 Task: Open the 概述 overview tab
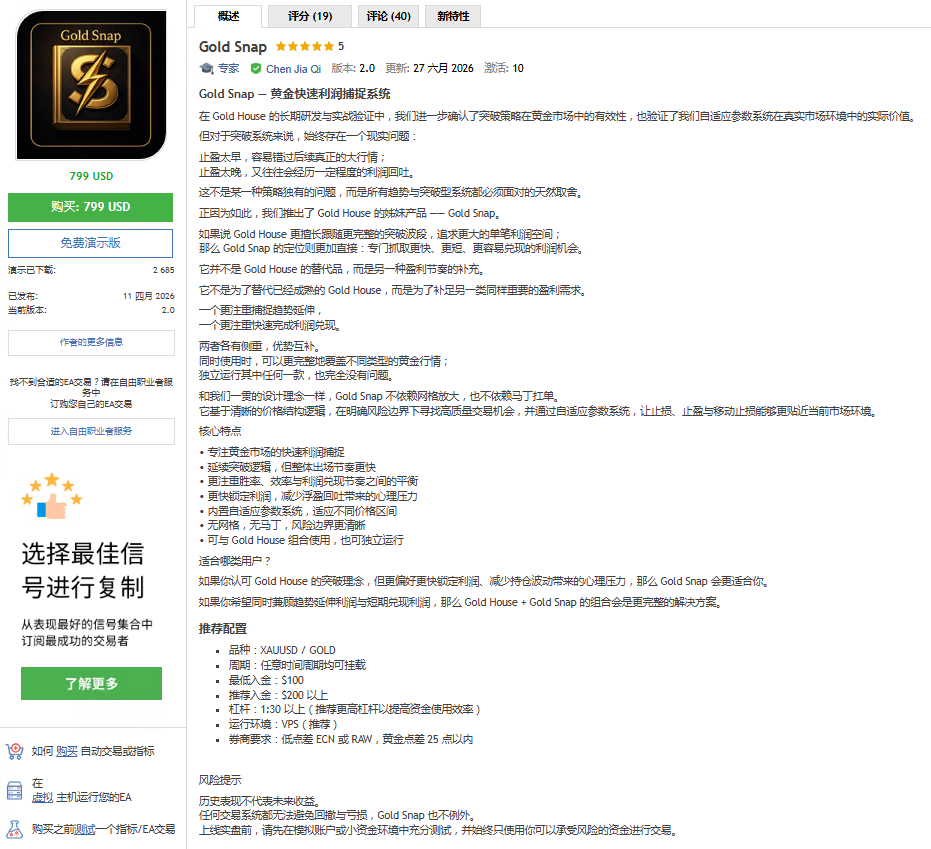(228, 16)
